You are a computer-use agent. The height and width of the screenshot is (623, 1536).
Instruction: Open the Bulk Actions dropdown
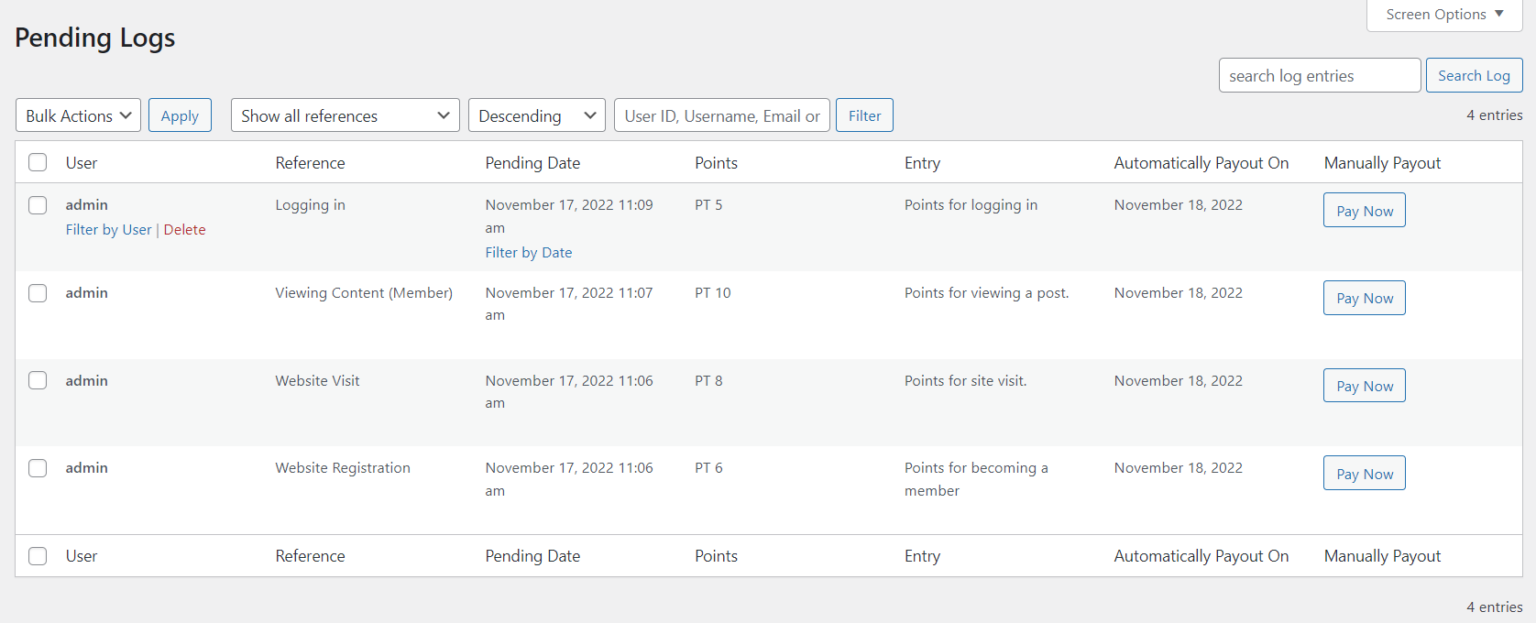click(77, 114)
